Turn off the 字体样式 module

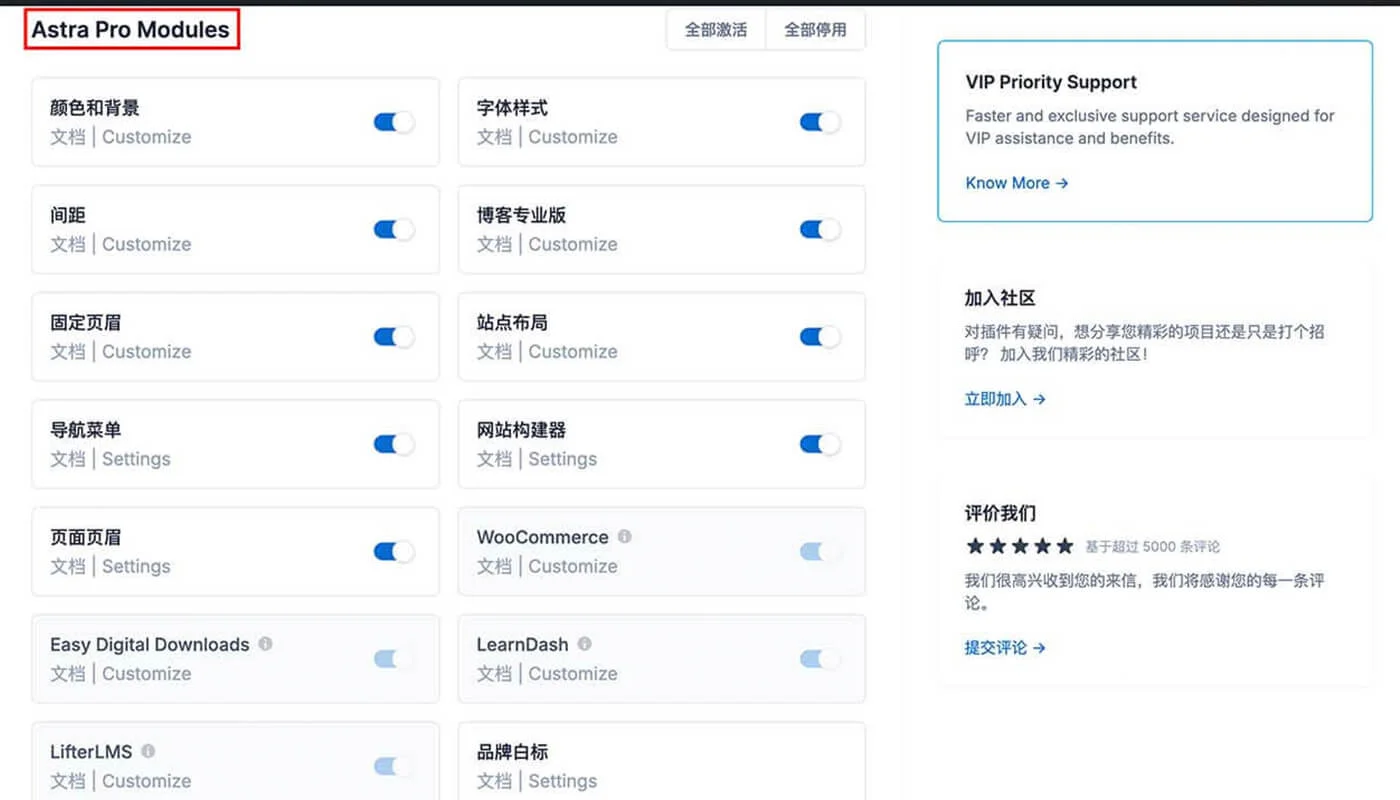[x=819, y=121]
